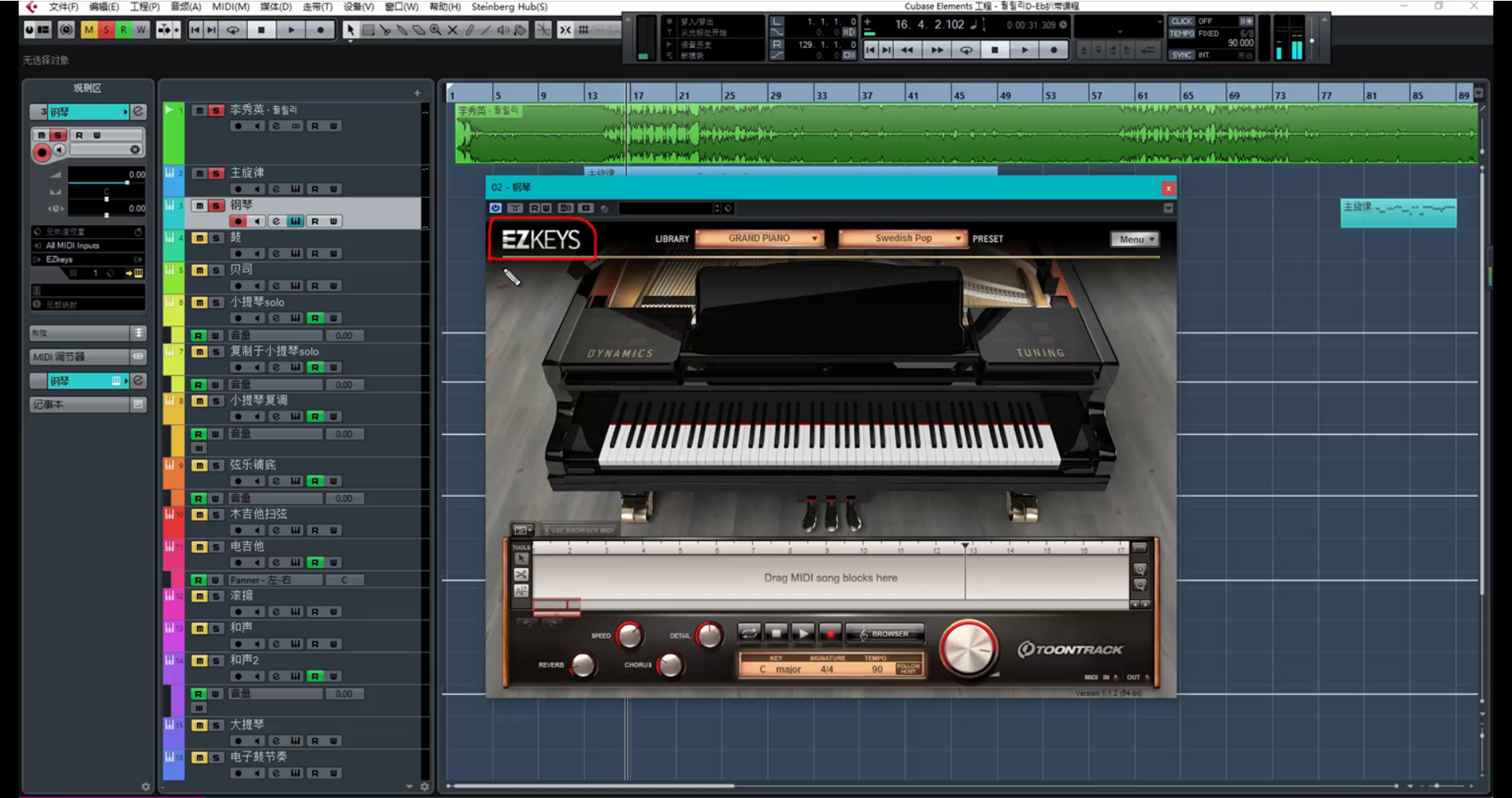Click EZkeys stop button
The width and height of the screenshot is (1512, 798).
coord(776,633)
